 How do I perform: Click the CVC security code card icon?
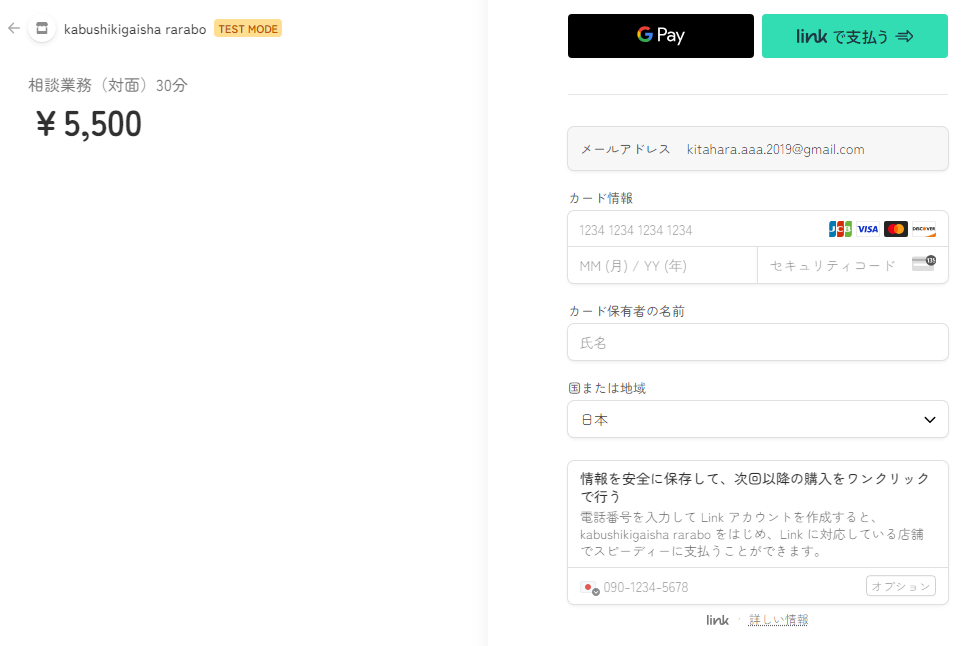923,264
